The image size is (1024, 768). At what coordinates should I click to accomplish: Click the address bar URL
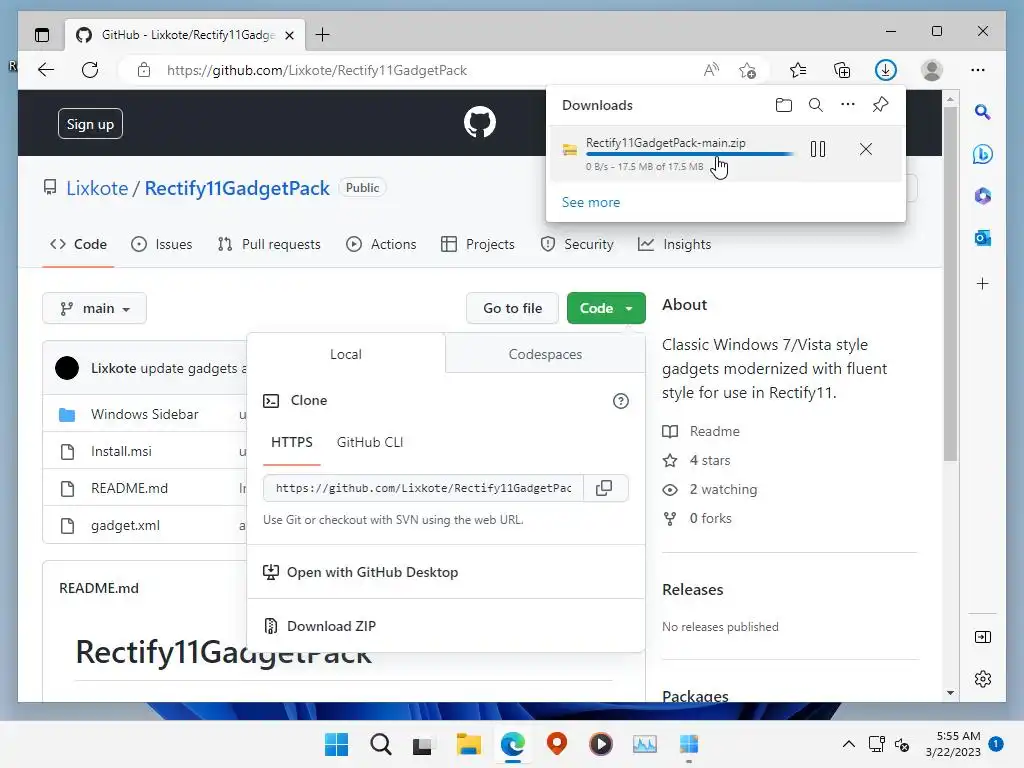(317, 70)
